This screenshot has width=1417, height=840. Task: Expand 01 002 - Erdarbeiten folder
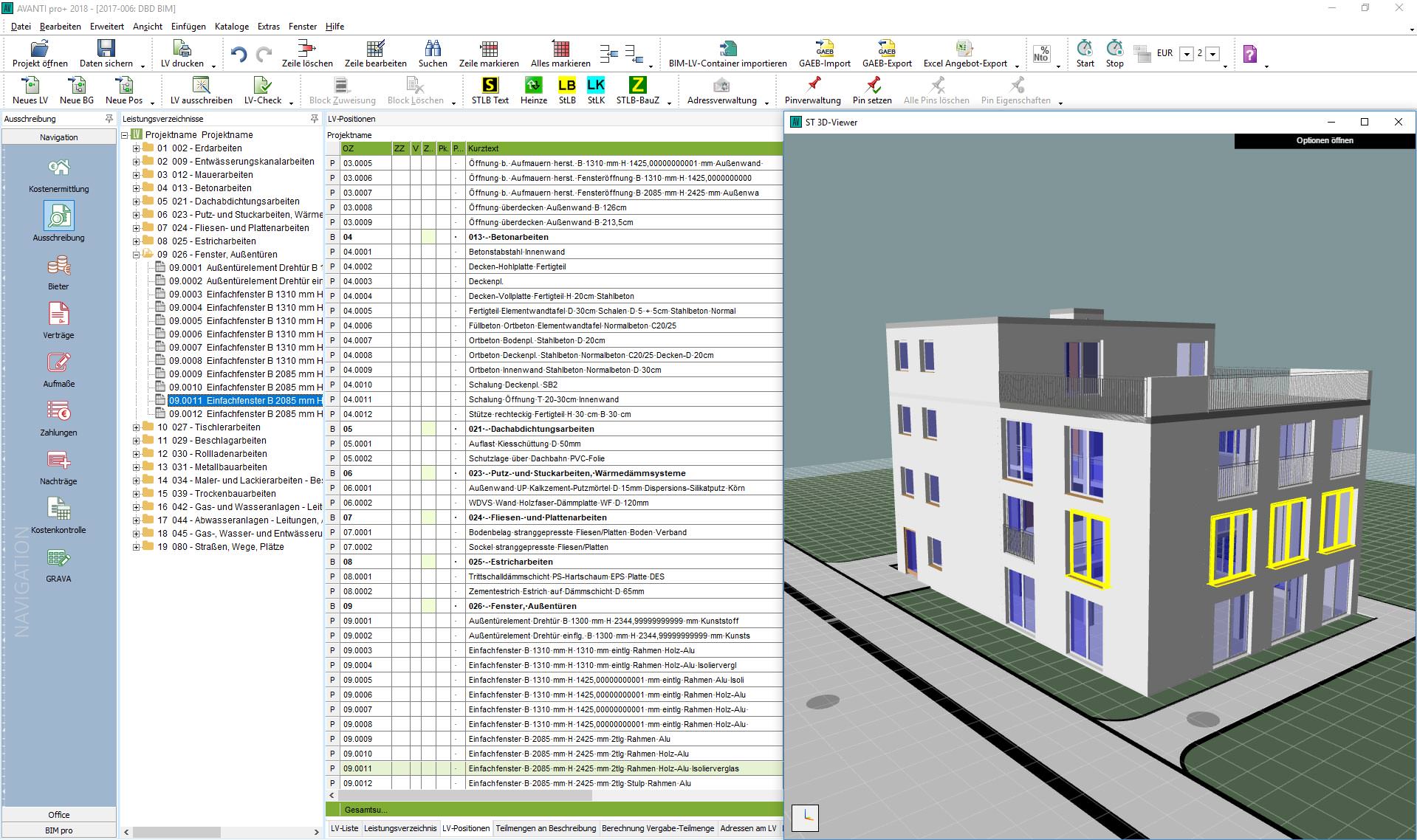(136, 148)
